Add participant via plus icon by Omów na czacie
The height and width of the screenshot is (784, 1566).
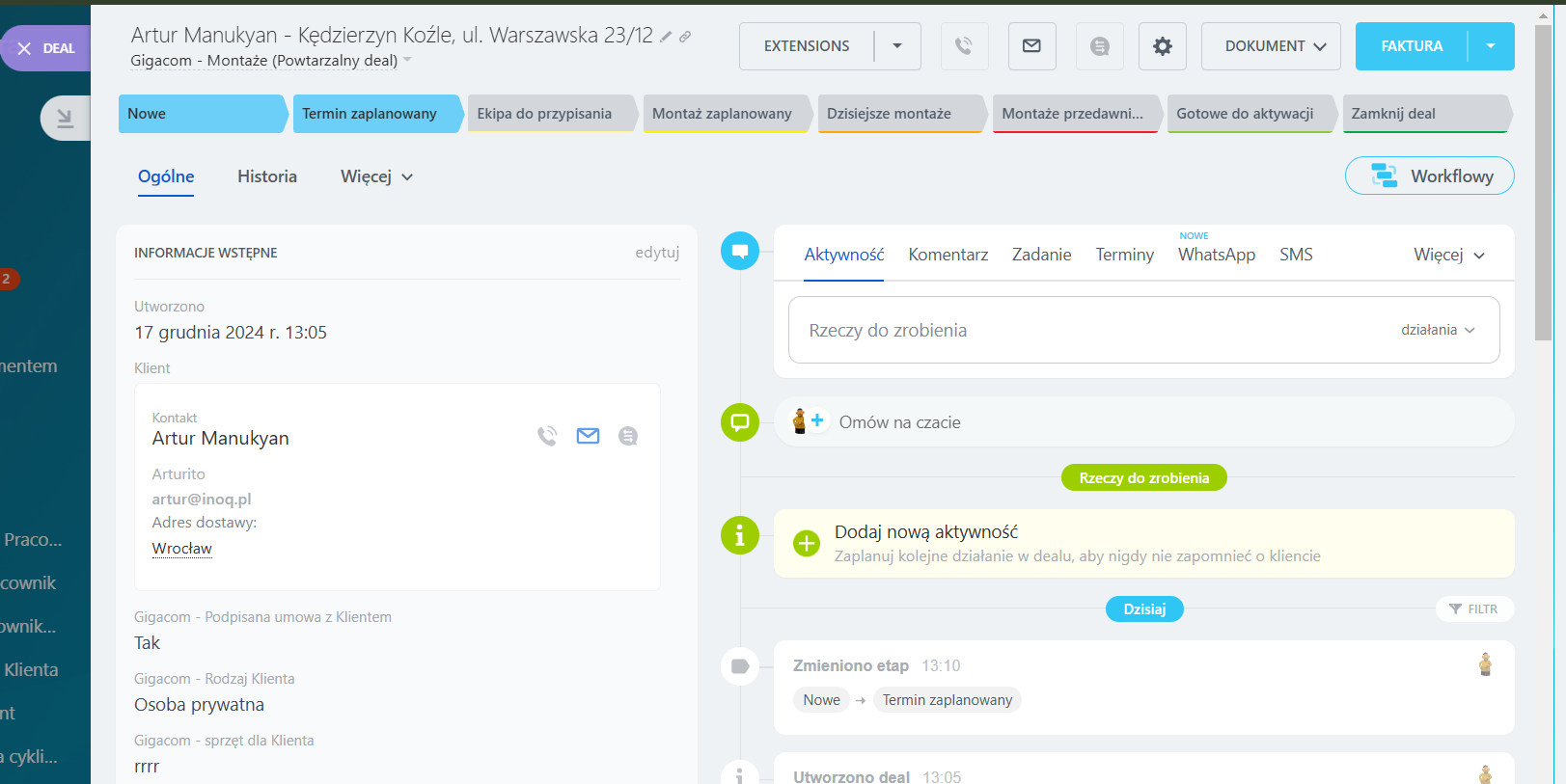coord(817,420)
